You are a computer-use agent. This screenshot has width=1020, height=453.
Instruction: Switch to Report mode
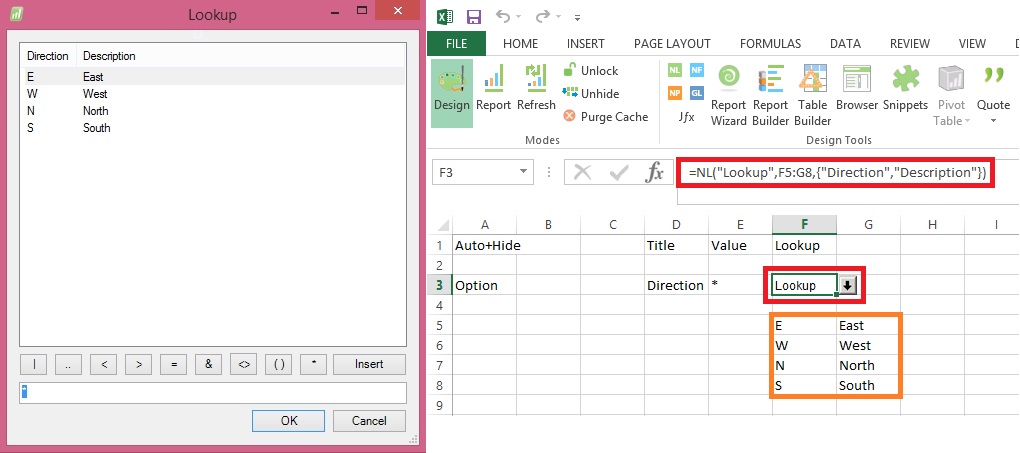[x=493, y=91]
